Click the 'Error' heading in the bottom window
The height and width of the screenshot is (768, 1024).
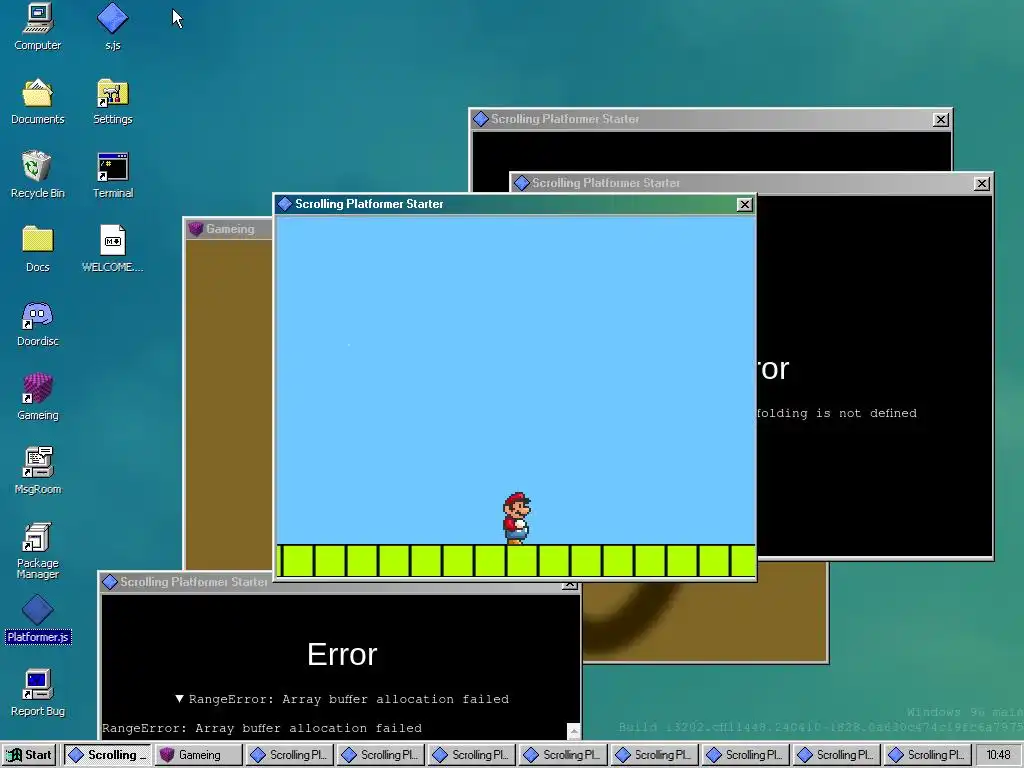click(342, 654)
